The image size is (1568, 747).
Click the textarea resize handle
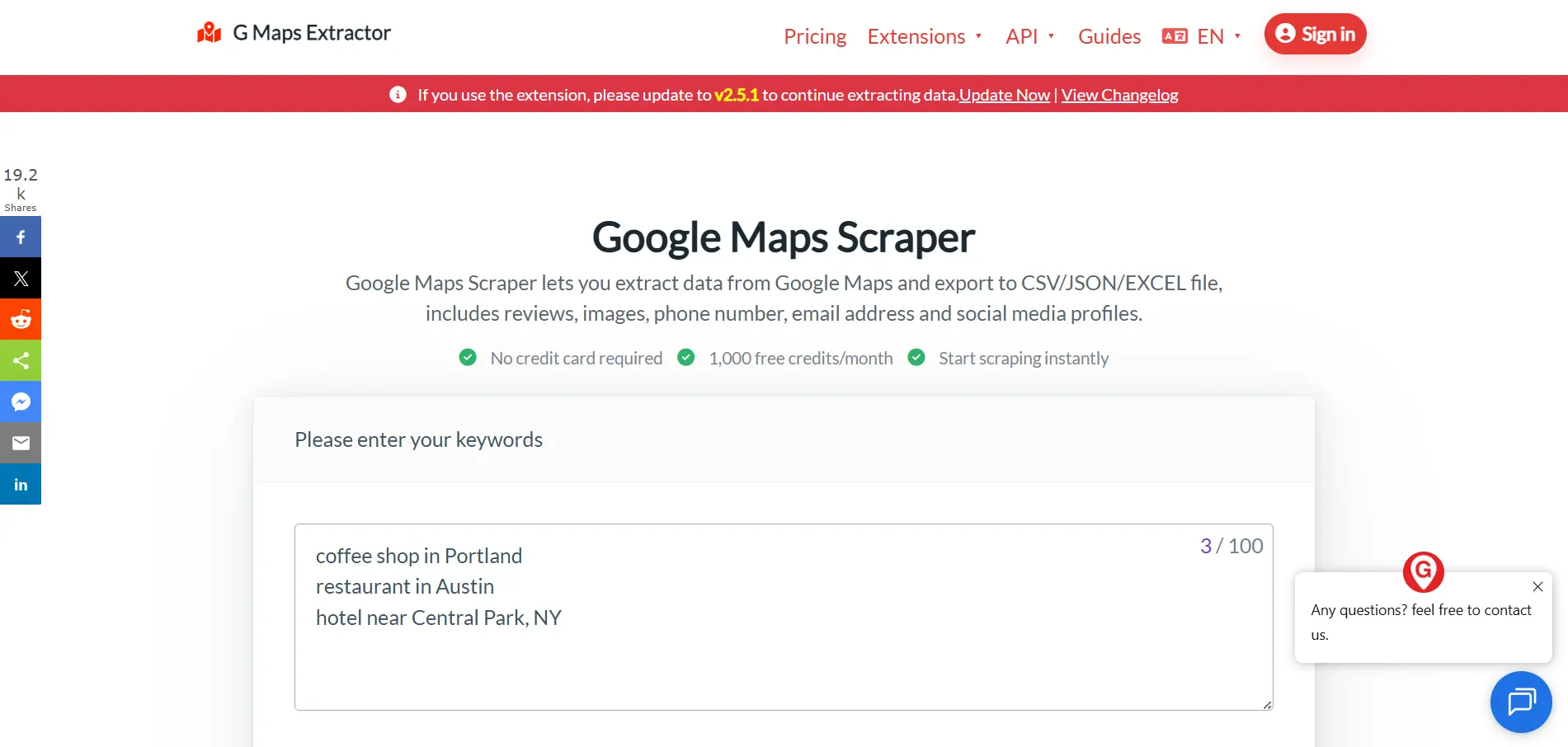1268,705
